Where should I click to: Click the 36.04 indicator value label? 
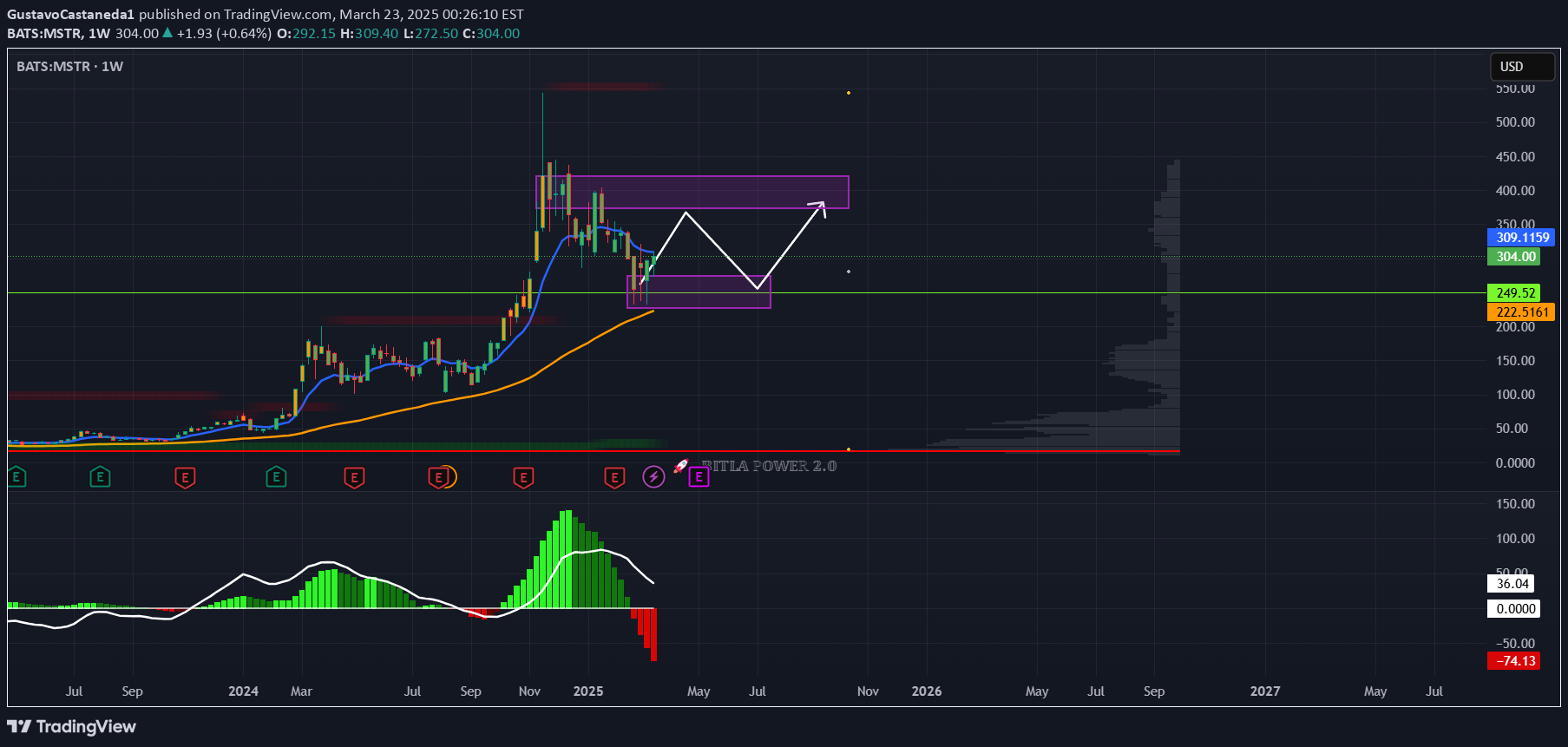[1512, 583]
